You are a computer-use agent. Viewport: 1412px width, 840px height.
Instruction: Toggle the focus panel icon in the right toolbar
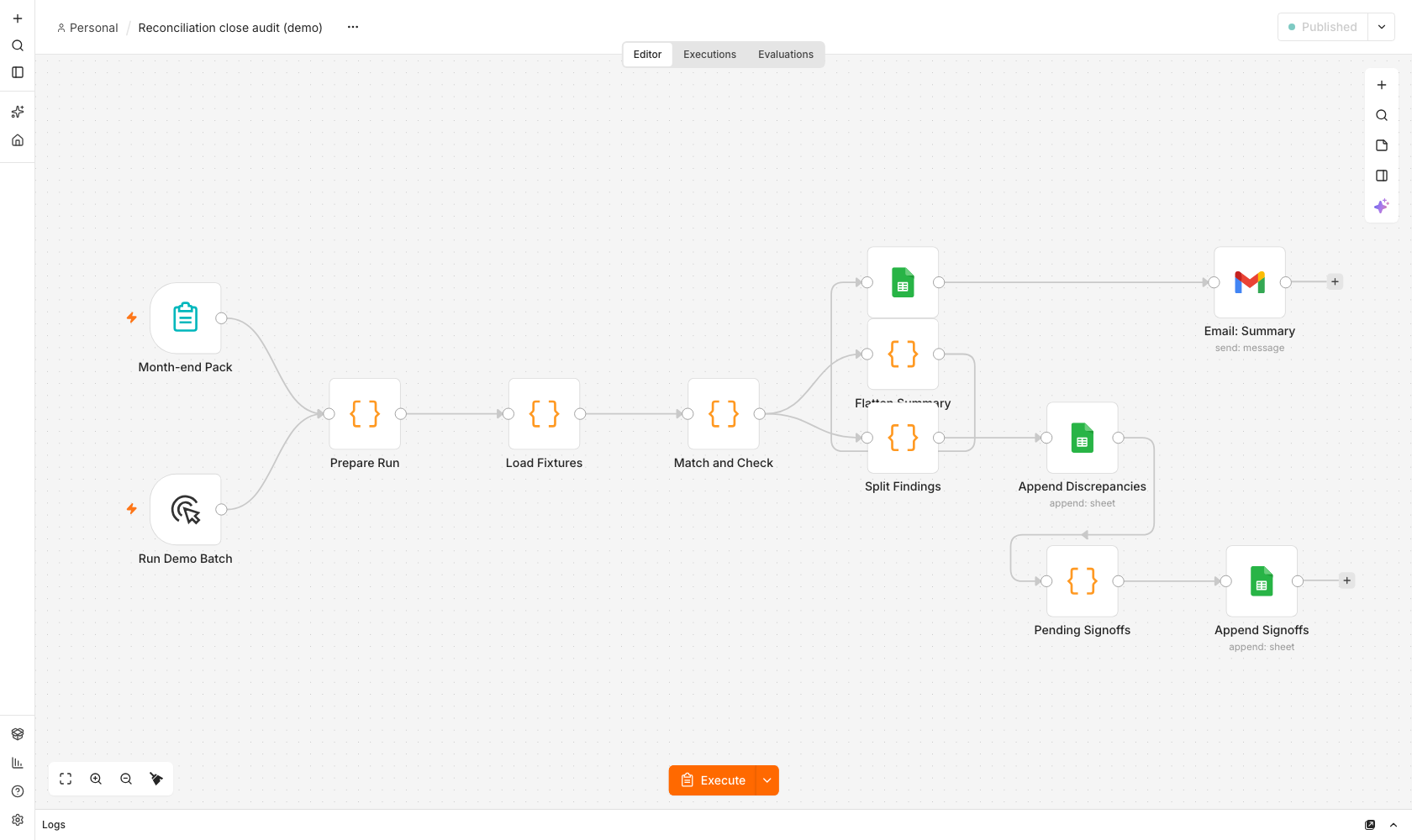[x=1382, y=176]
